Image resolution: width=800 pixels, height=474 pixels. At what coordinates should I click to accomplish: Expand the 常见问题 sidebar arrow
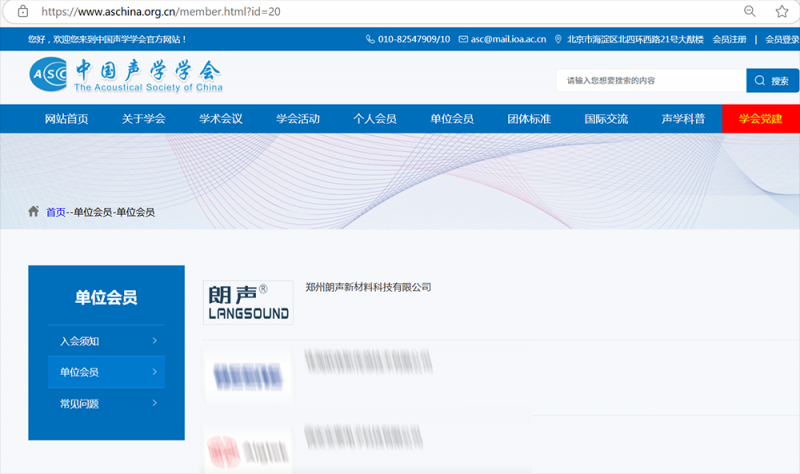(155, 403)
